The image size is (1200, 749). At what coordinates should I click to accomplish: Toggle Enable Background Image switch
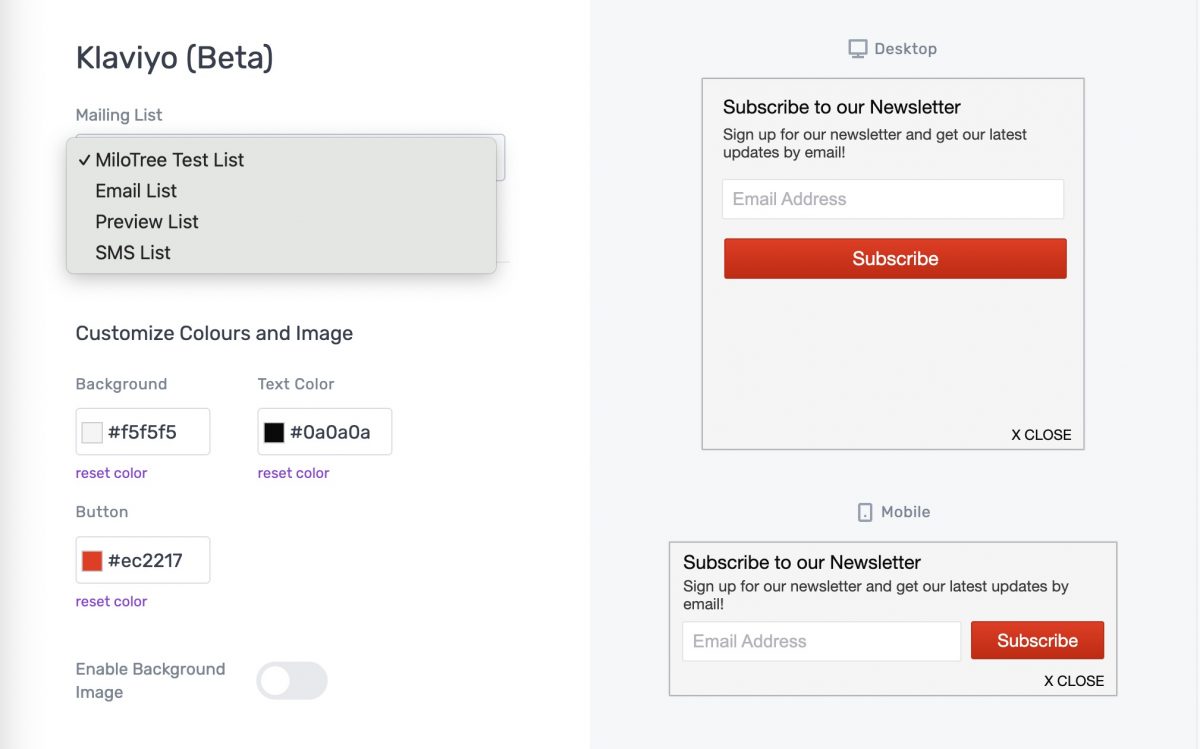click(x=292, y=681)
